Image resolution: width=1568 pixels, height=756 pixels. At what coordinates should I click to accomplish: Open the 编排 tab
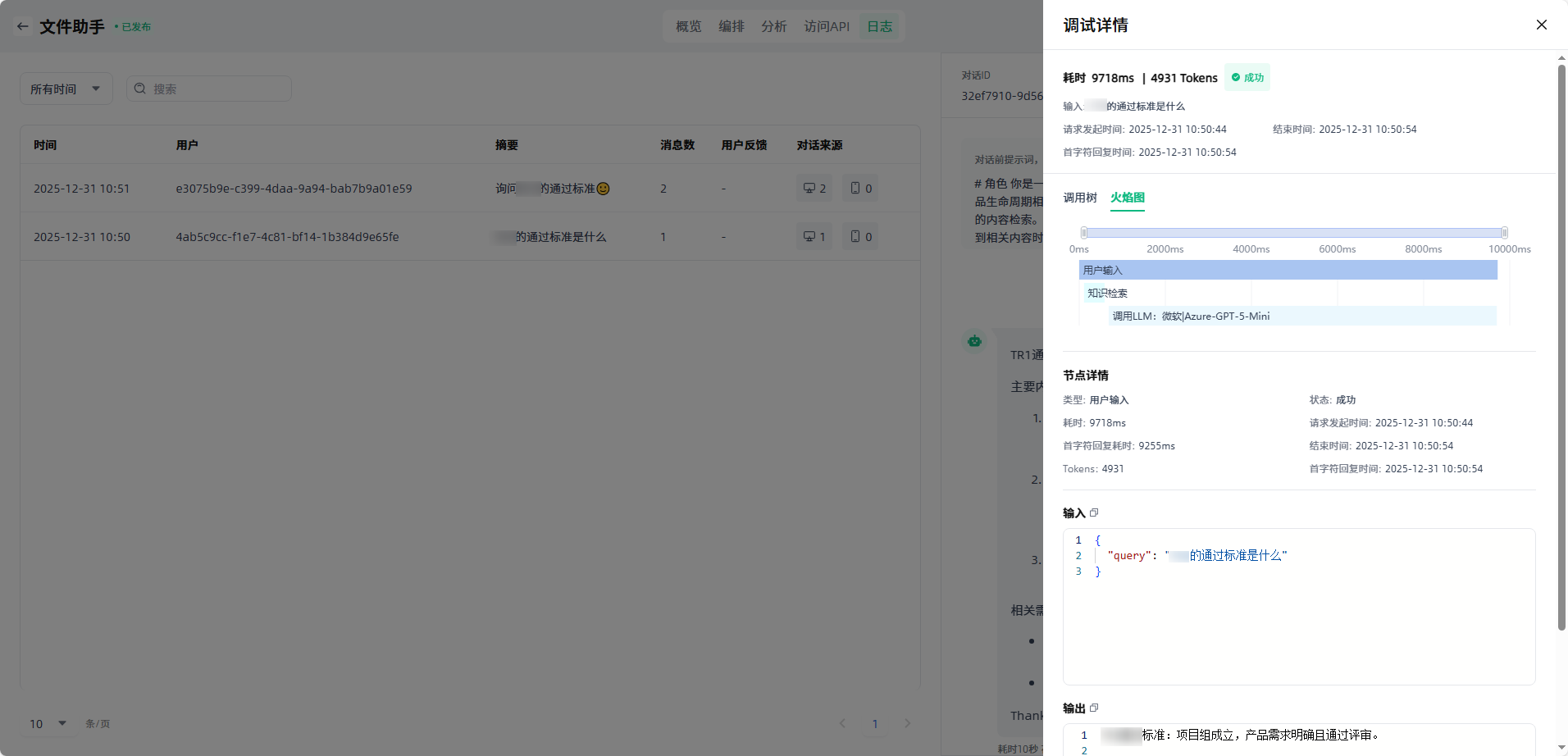click(731, 26)
